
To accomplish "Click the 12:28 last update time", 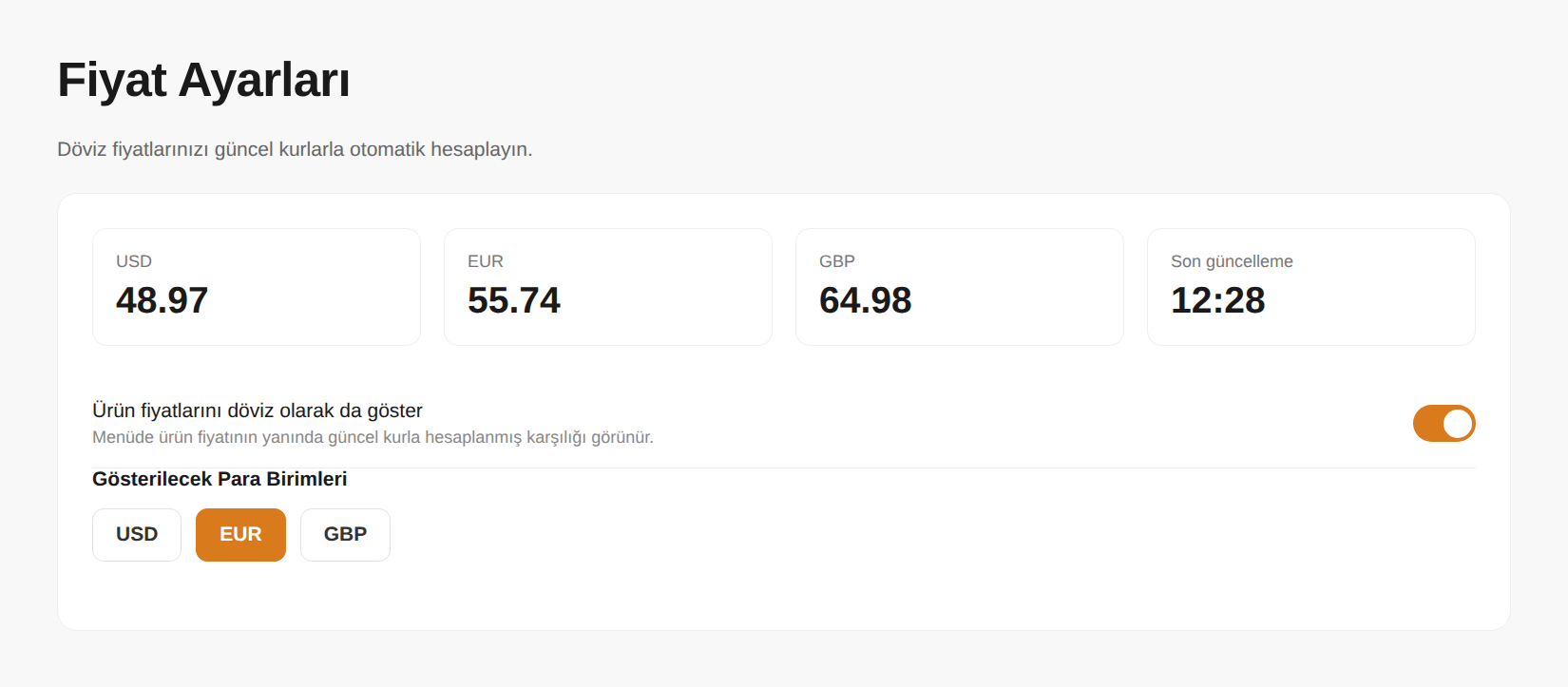I will point(1217,300).
